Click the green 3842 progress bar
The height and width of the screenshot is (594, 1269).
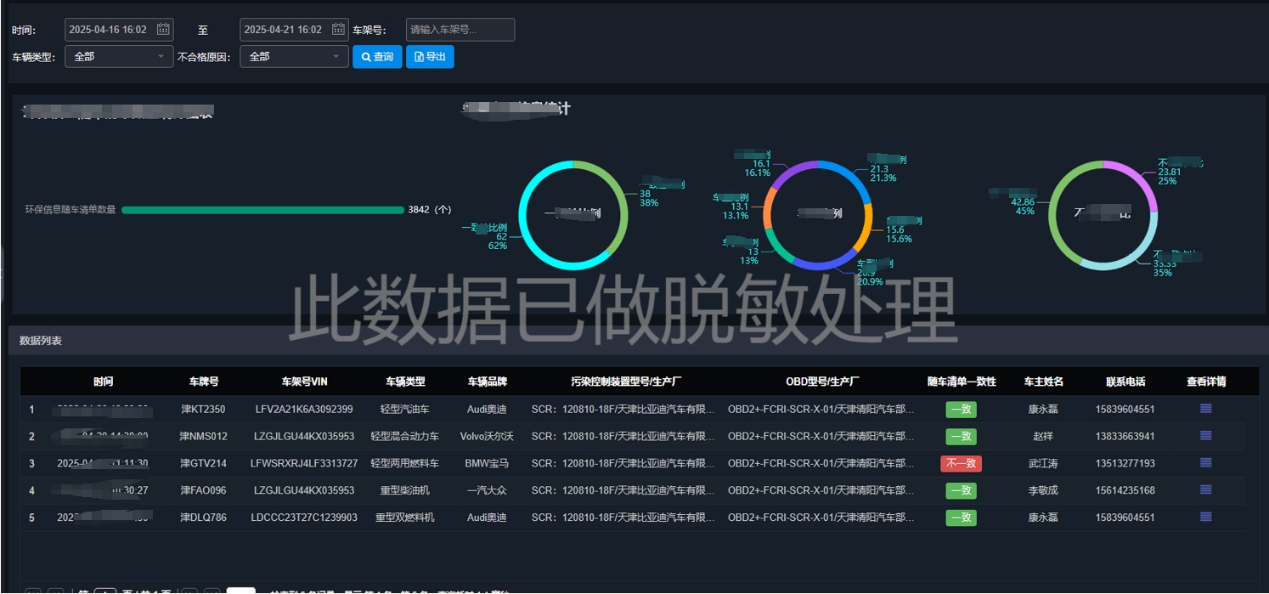pyautogui.click(x=262, y=210)
